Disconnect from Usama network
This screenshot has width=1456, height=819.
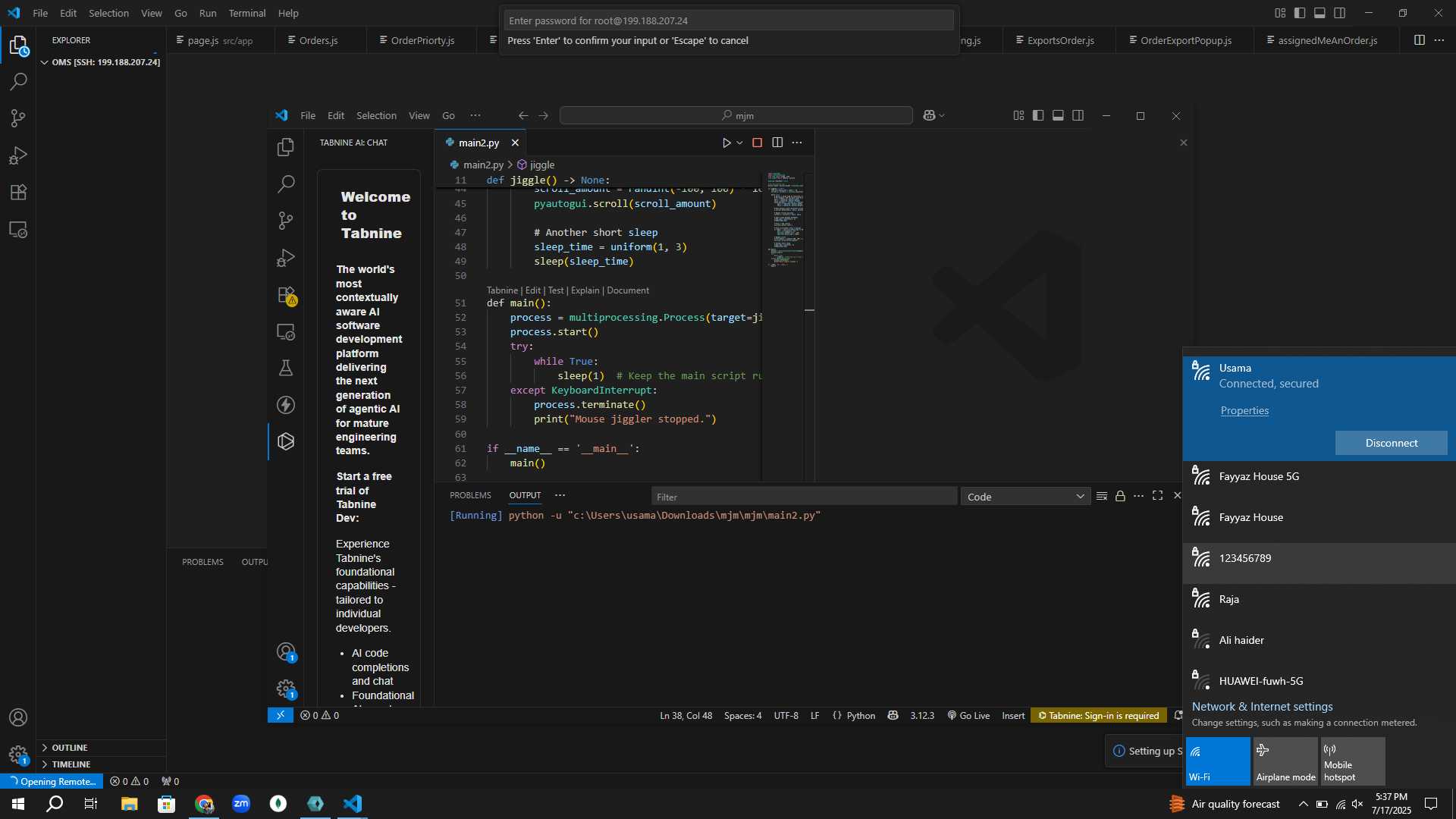coord(1391,443)
